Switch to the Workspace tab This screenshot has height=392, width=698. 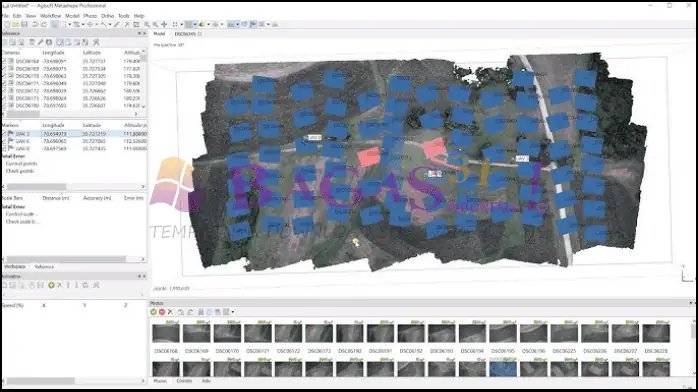(15, 267)
